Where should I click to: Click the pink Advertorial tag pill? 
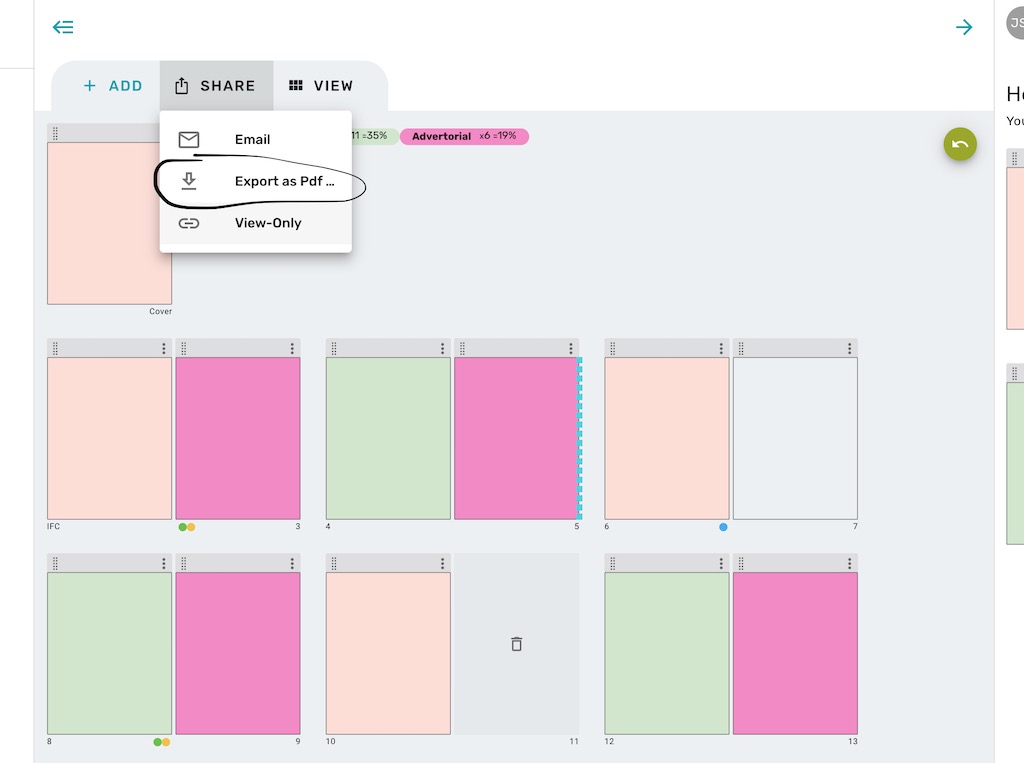[x=464, y=136]
